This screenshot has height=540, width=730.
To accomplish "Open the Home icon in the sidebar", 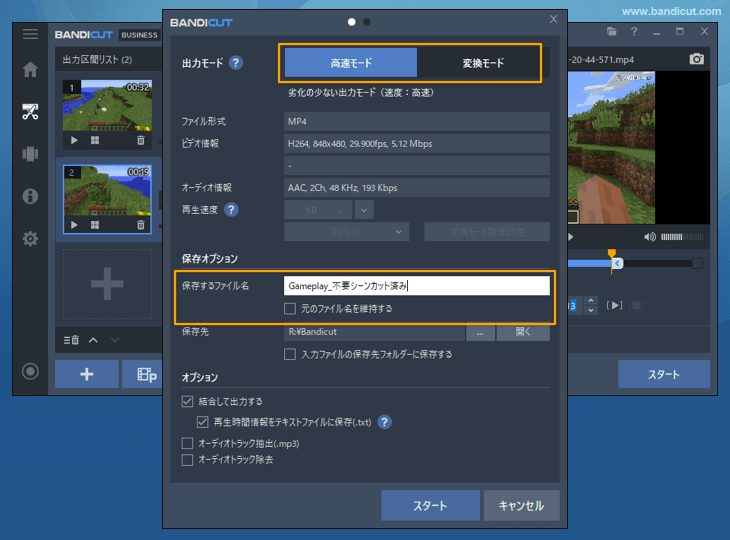I will pyautogui.click(x=30, y=70).
